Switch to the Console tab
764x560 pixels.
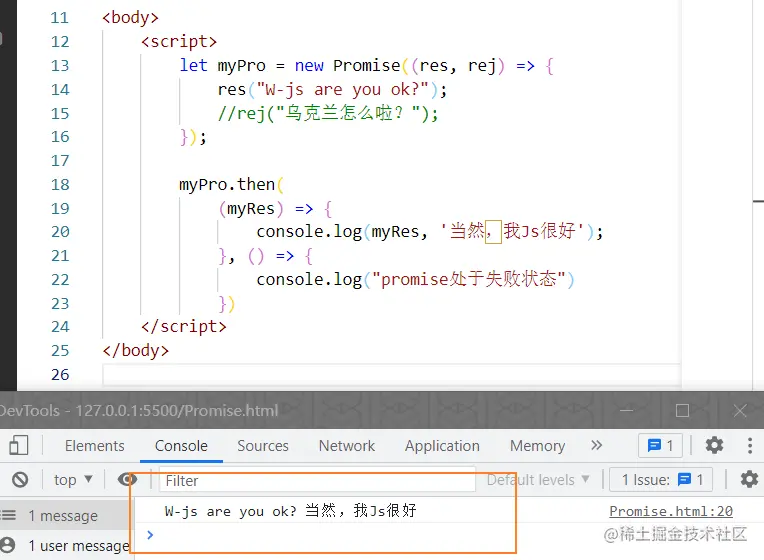[x=181, y=446]
